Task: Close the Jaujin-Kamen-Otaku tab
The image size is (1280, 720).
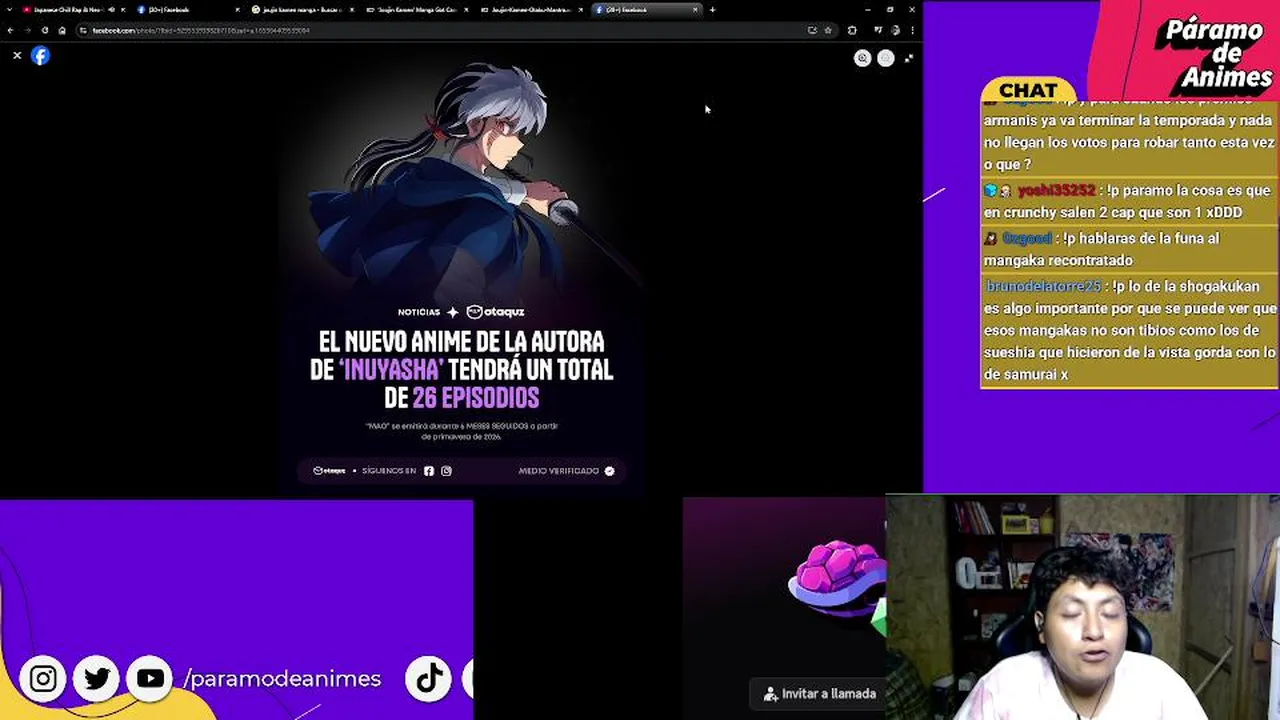Action: pos(580,10)
